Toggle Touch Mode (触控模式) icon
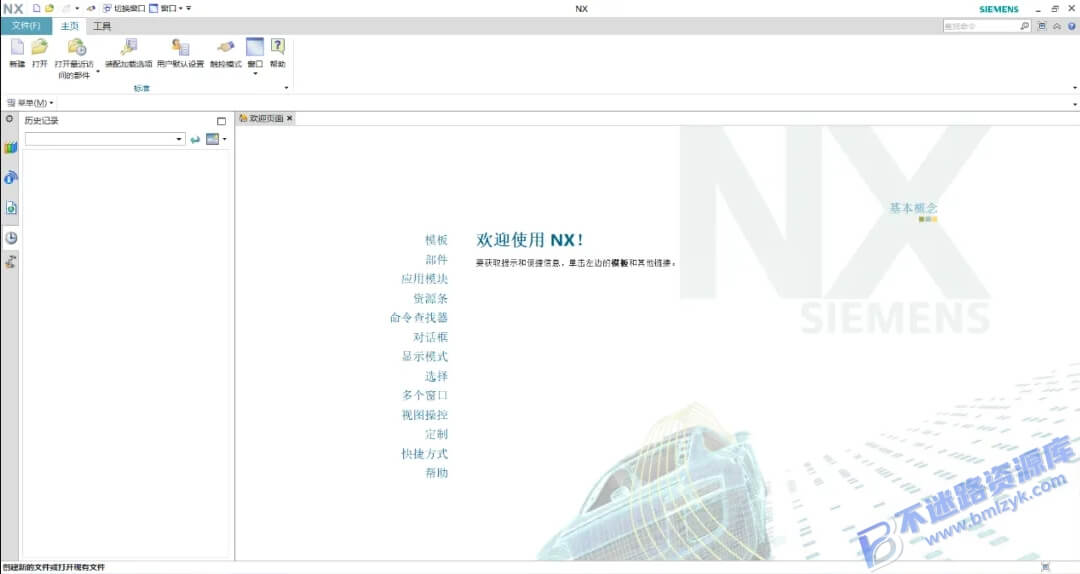Screen dimensions: 1080x574 coord(225,48)
